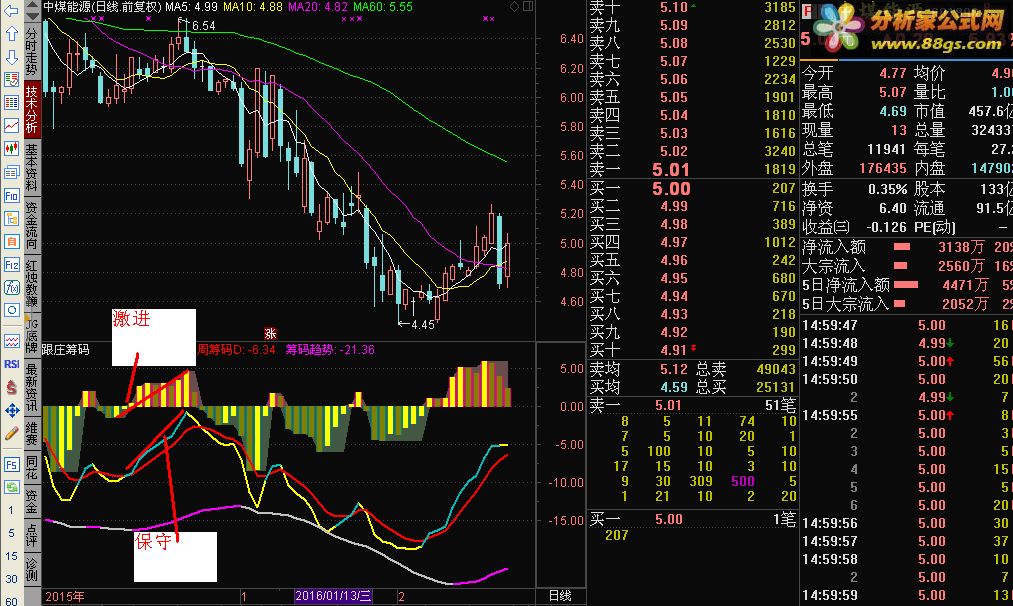This screenshot has width=1013, height=606.
Task: Click the chart title 中煤能源(日线.前复权)
Action: pos(102,7)
